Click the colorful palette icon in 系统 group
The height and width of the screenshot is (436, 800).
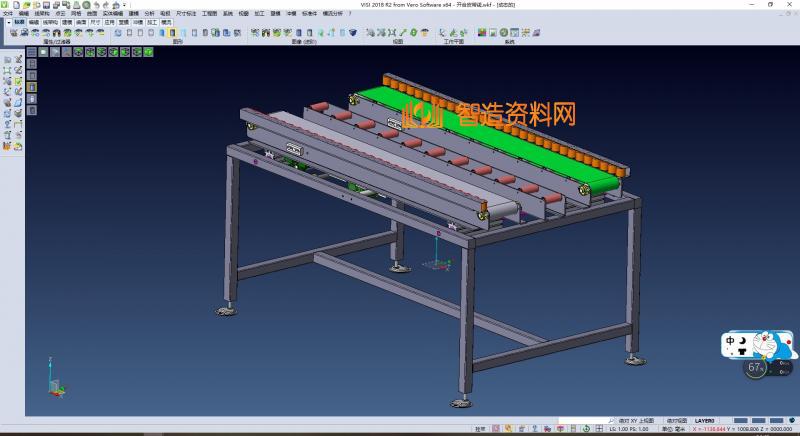tap(482, 33)
